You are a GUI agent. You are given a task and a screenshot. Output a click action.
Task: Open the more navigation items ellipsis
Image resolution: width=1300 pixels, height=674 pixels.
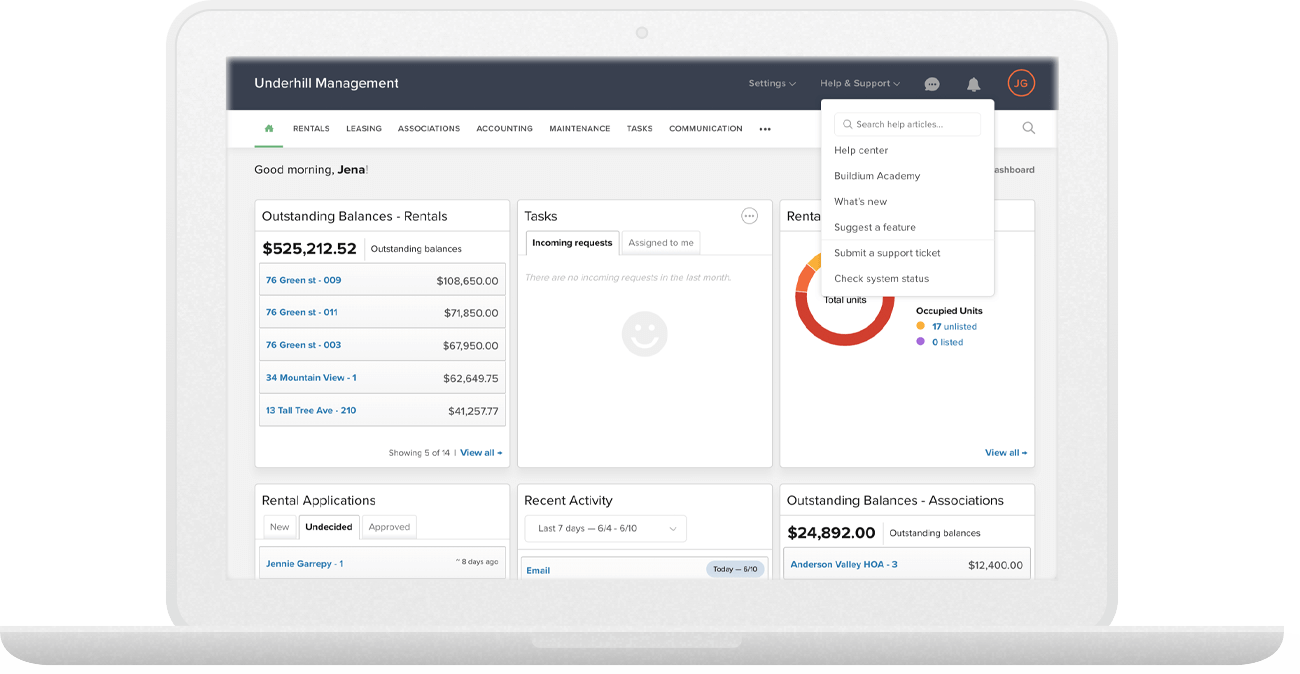click(765, 129)
